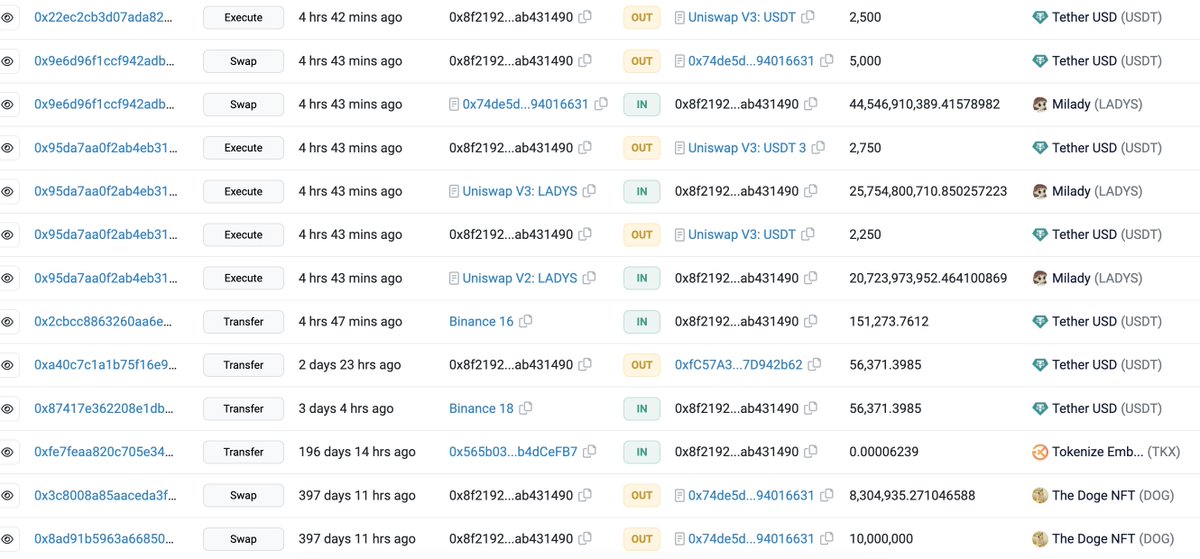Viewport: 1200px width, 559px height.
Task: Click the IN badge on the Binance 16 row
Action: click(641, 321)
